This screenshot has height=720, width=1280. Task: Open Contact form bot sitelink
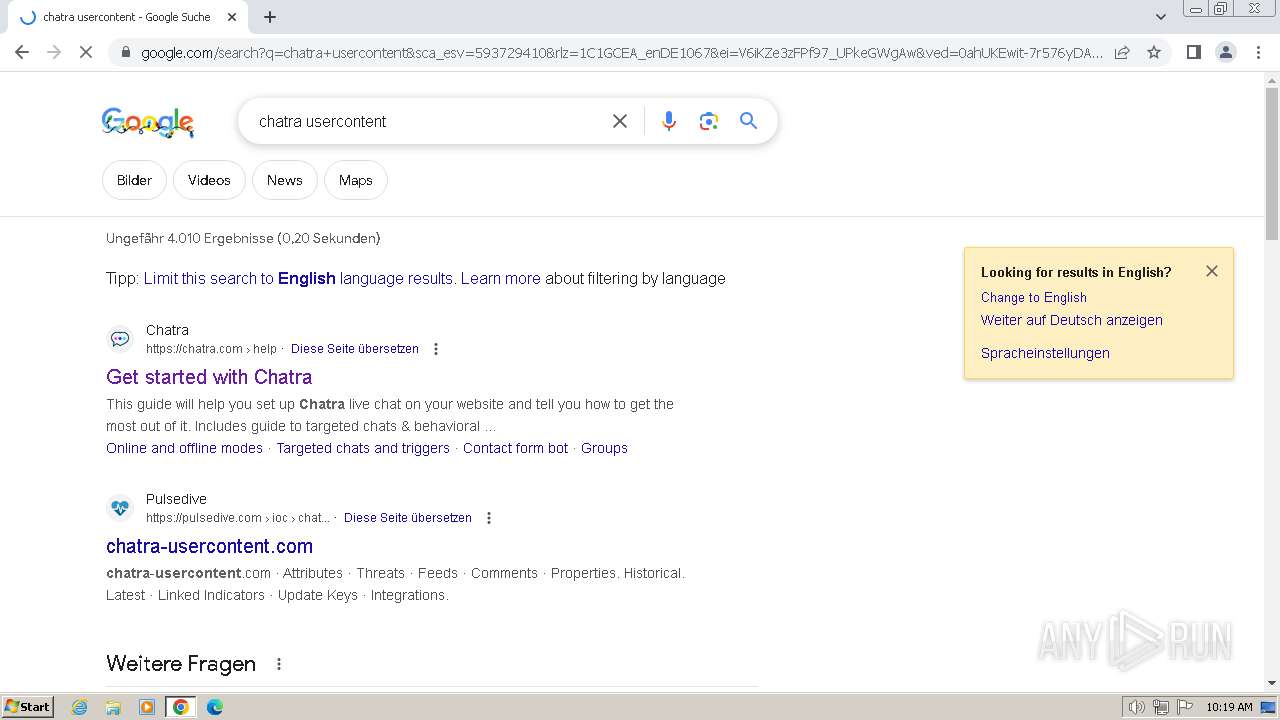(x=515, y=448)
